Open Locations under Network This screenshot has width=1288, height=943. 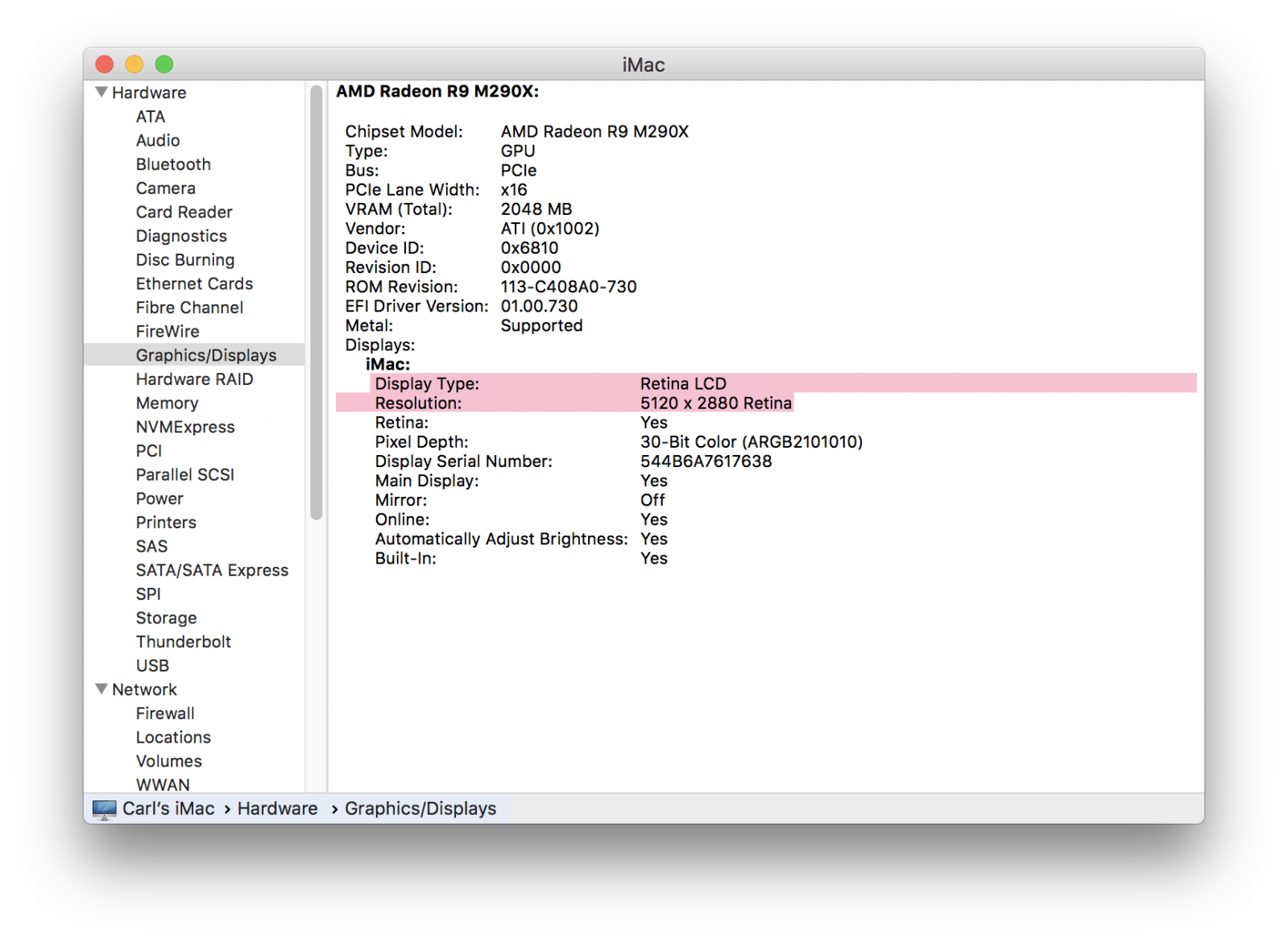click(x=173, y=738)
